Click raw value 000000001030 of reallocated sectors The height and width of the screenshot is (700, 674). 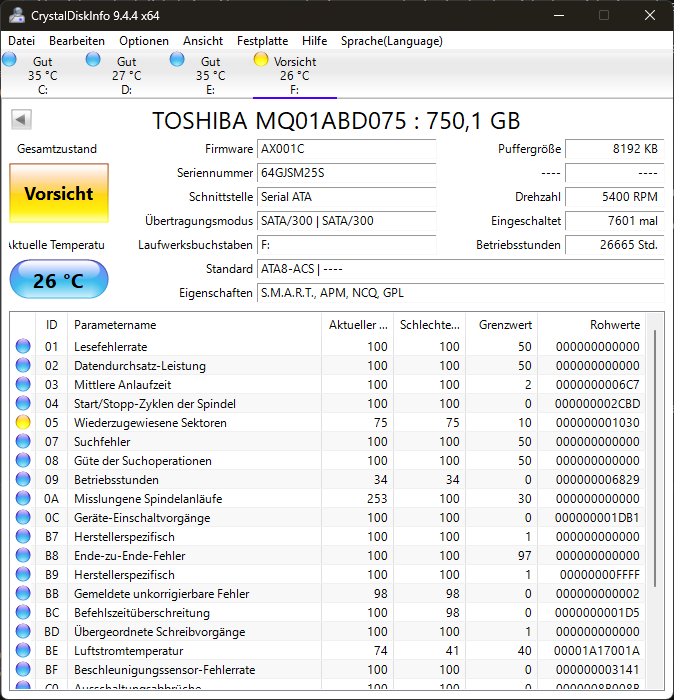[x=597, y=422]
